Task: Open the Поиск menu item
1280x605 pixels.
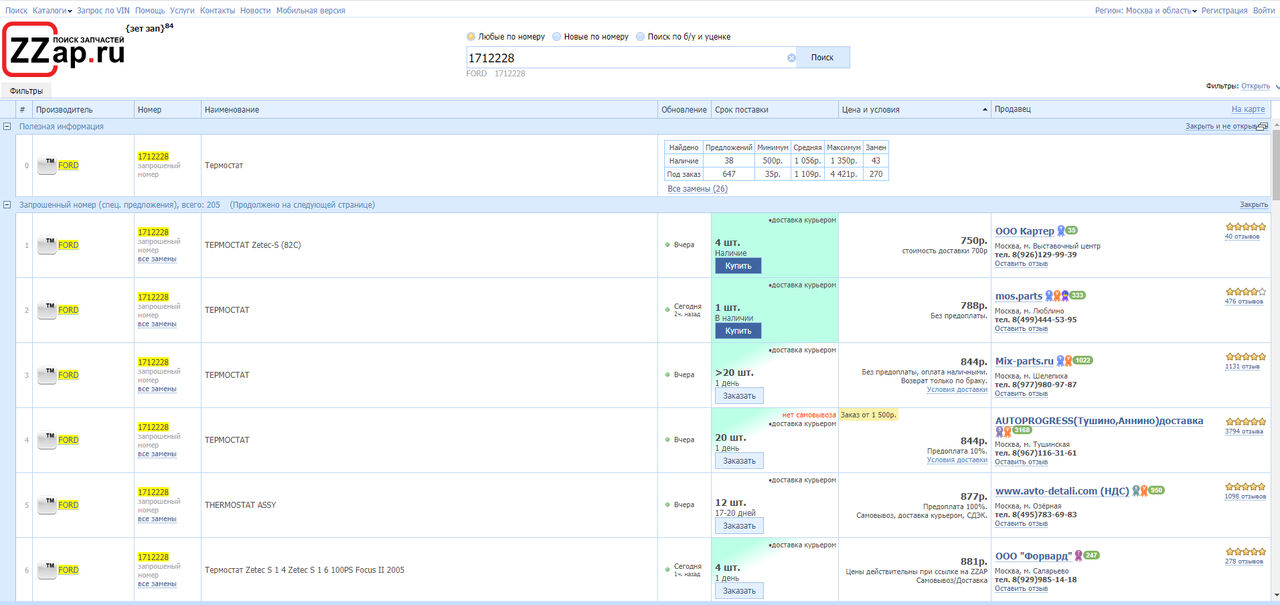Action: point(16,10)
